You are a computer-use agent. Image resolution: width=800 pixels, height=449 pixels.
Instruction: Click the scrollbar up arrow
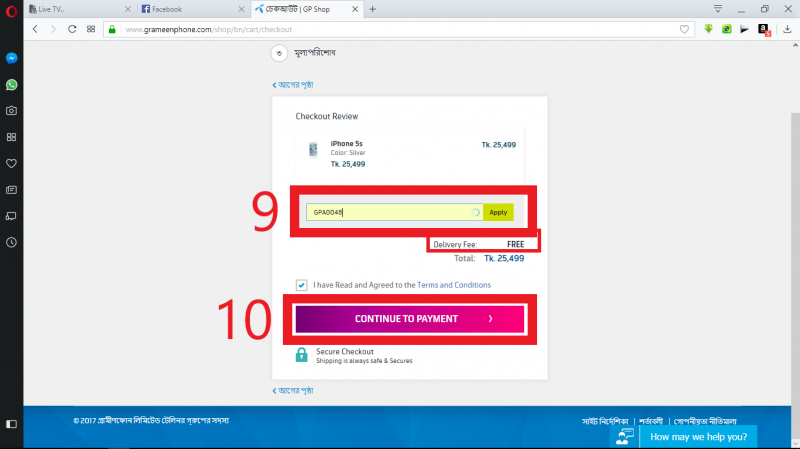point(795,45)
